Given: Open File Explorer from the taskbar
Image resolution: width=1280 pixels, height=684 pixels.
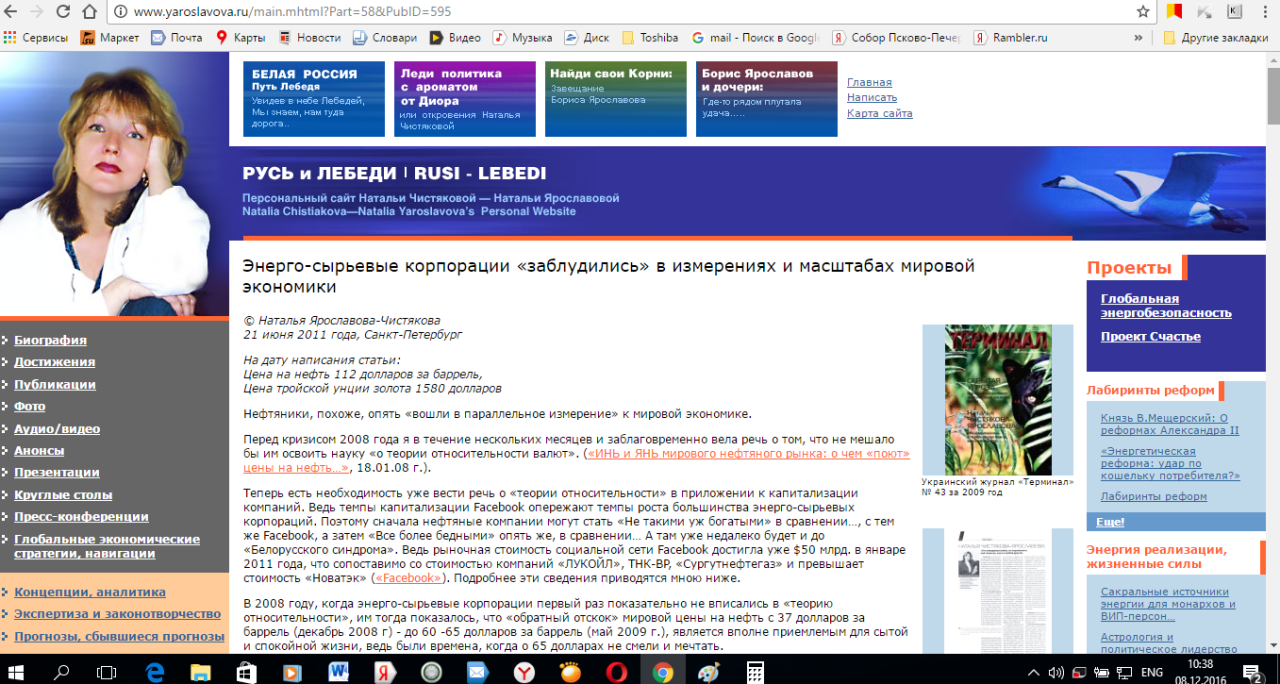Looking at the screenshot, I should [201, 671].
